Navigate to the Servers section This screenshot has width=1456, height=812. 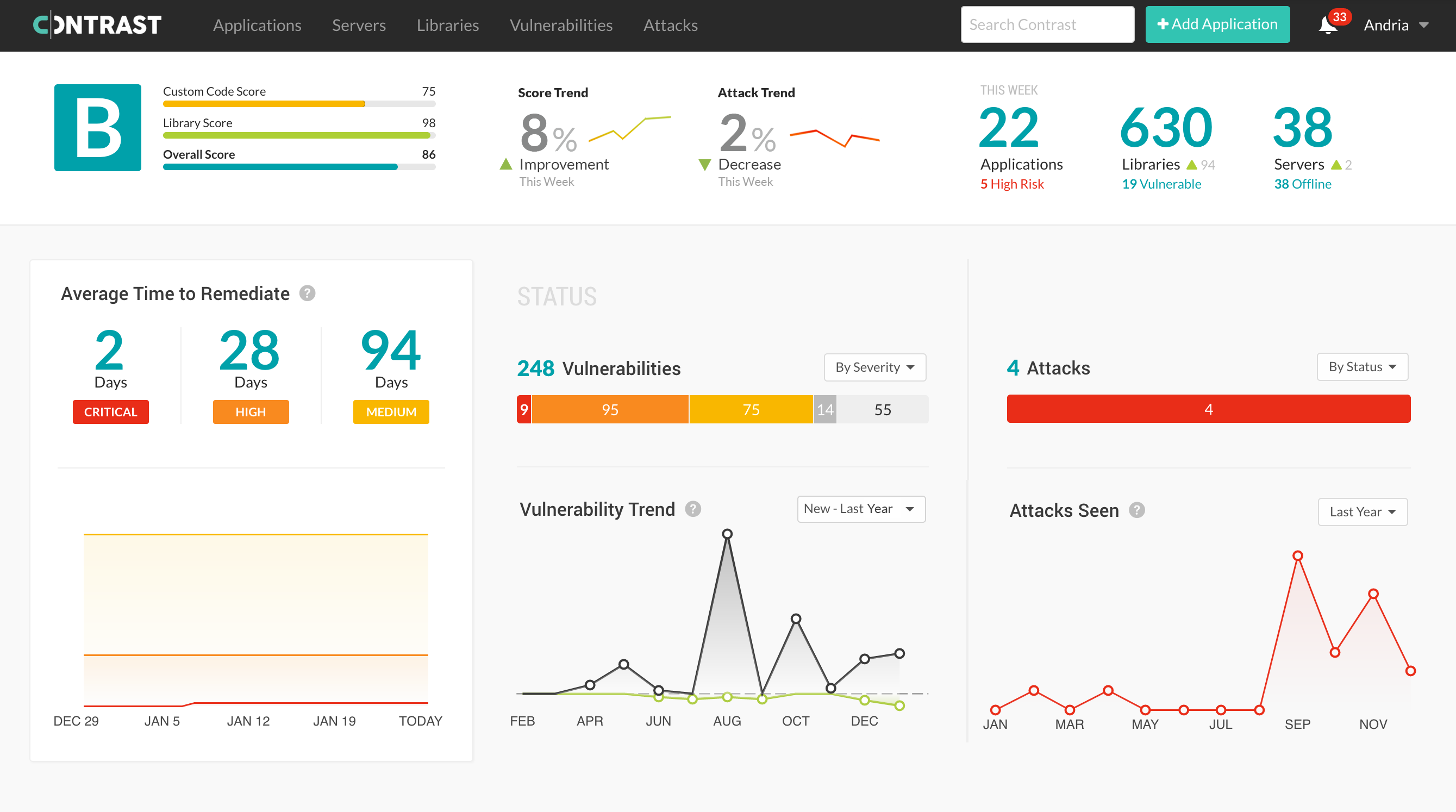tap(358, 26)
